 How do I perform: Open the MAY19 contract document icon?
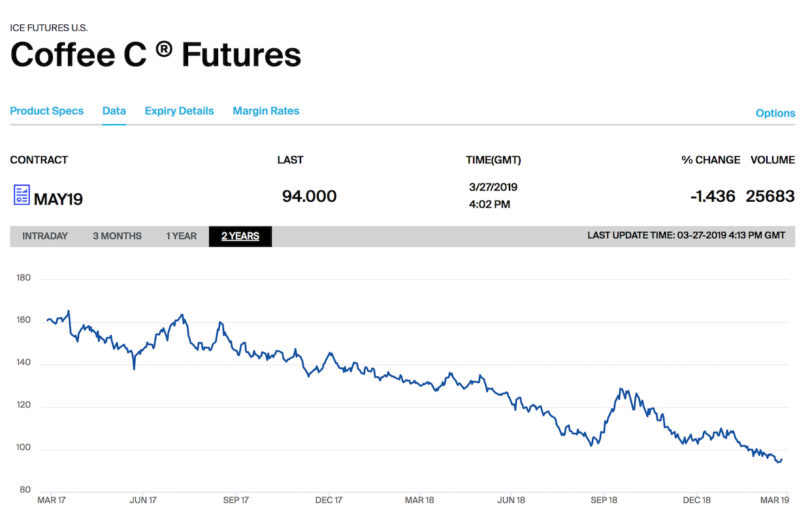pos(22,195)
